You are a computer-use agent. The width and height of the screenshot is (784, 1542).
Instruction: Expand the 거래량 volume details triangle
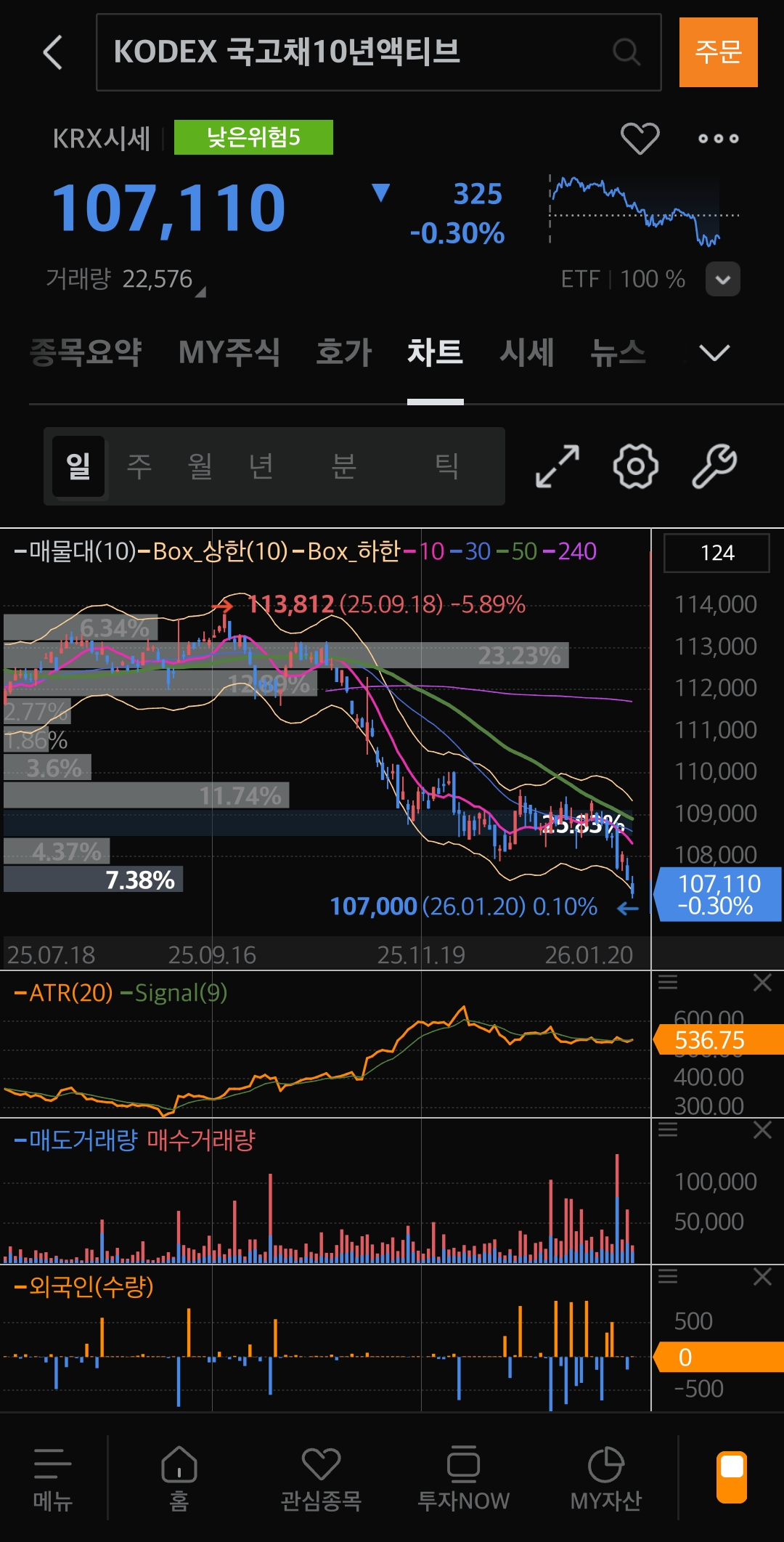(201, 291)
